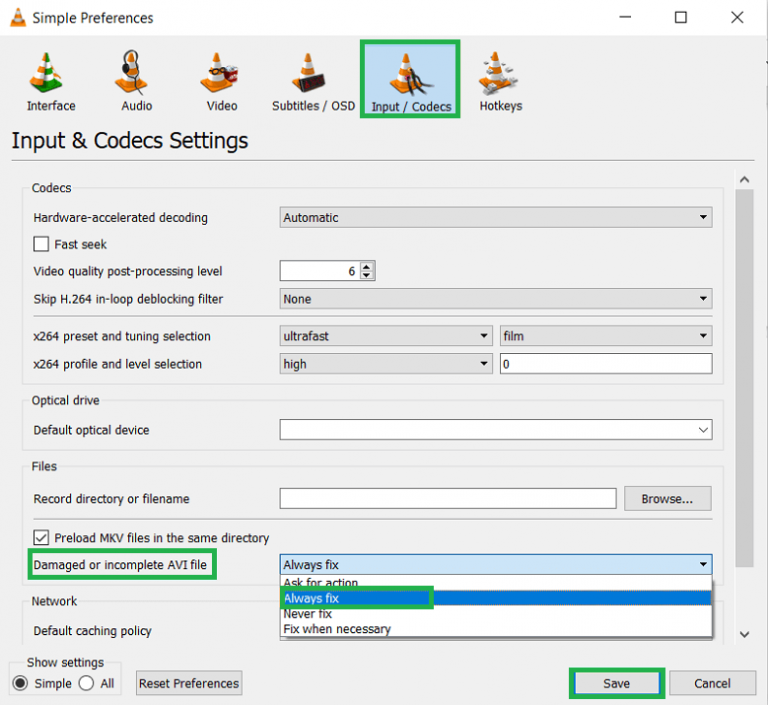Select the Input / Codecs category
Image resolution: width=768 pixels, height=705 pixels.
pyautogui.click(x=410, y=79)
